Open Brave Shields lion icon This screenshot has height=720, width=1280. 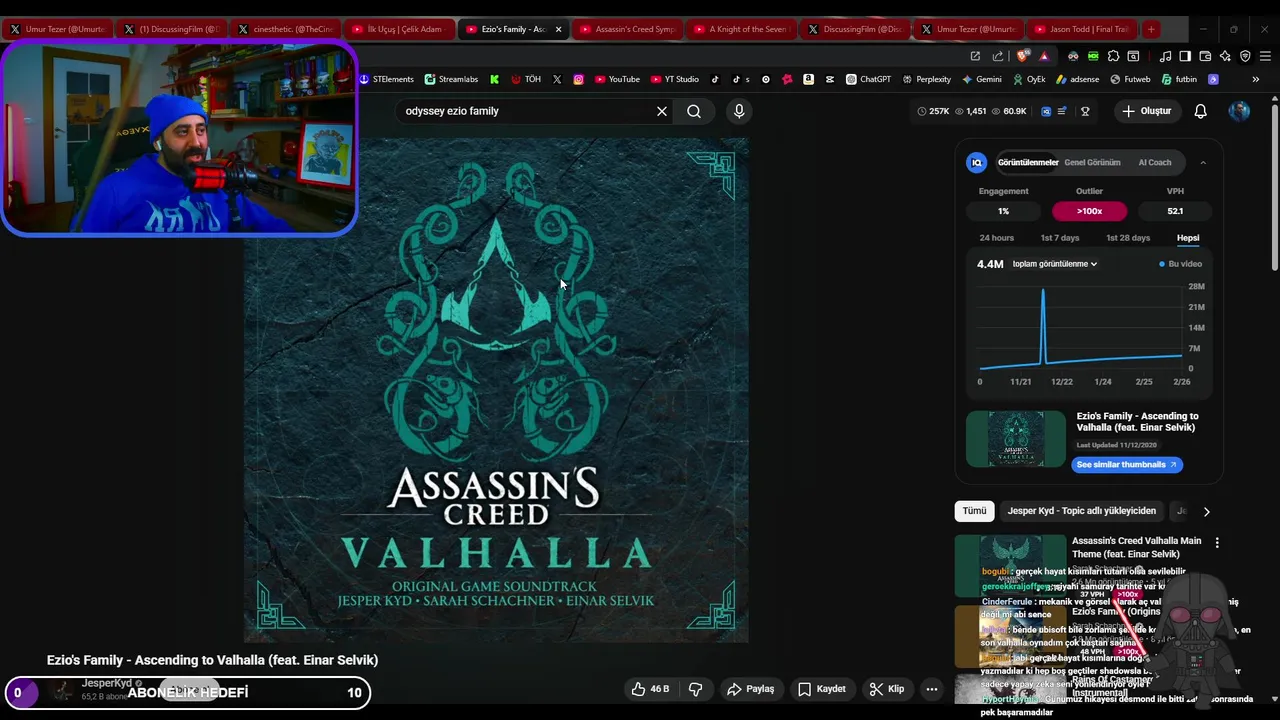pos(1021,56)
